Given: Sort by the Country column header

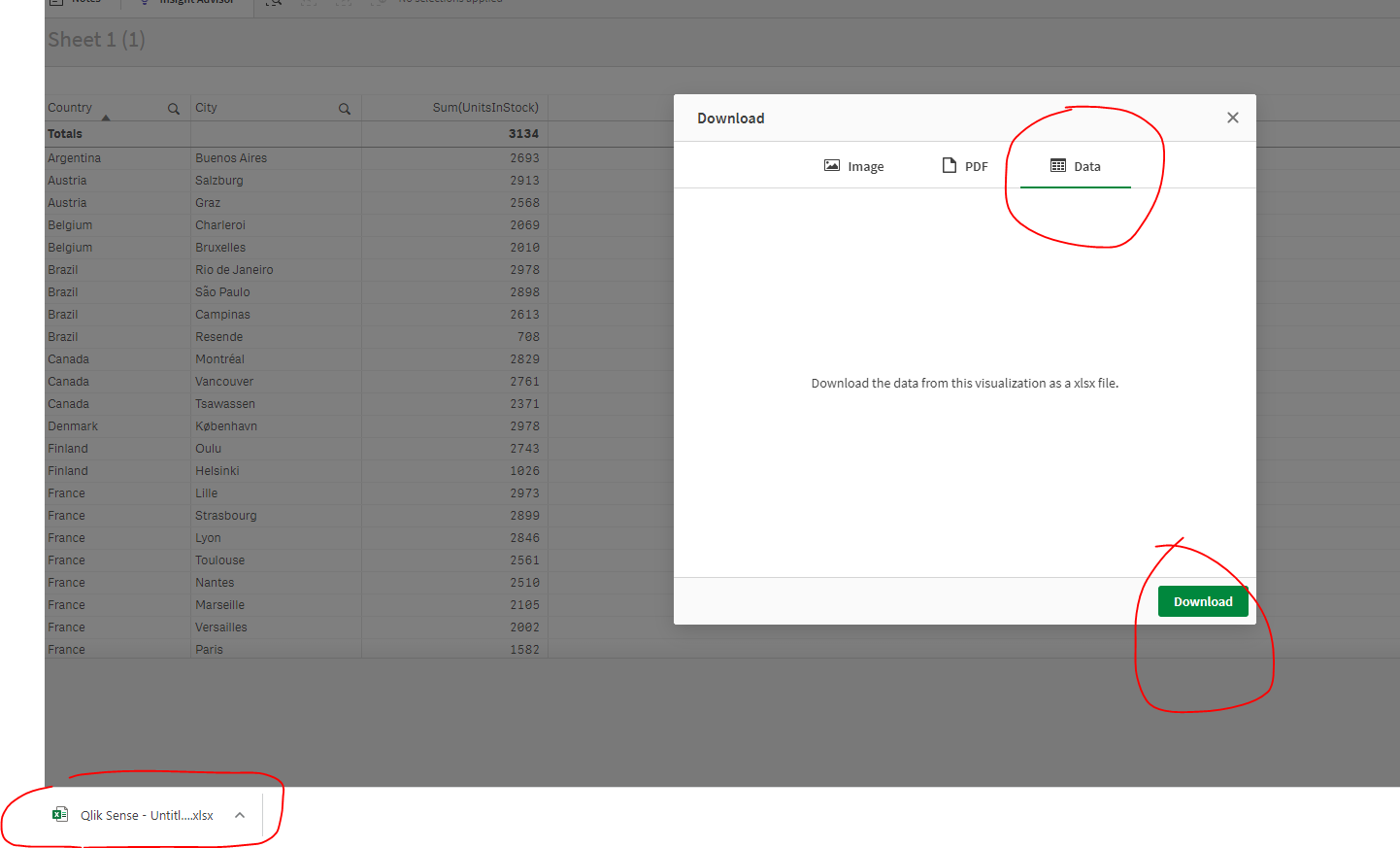Looking at the screenshot, I should (70, 108).
